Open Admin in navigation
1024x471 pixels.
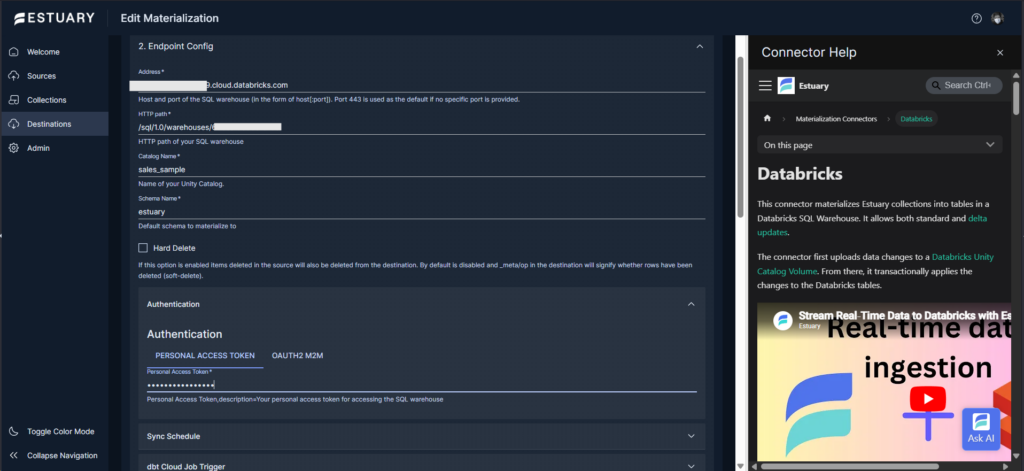[38, 148]
